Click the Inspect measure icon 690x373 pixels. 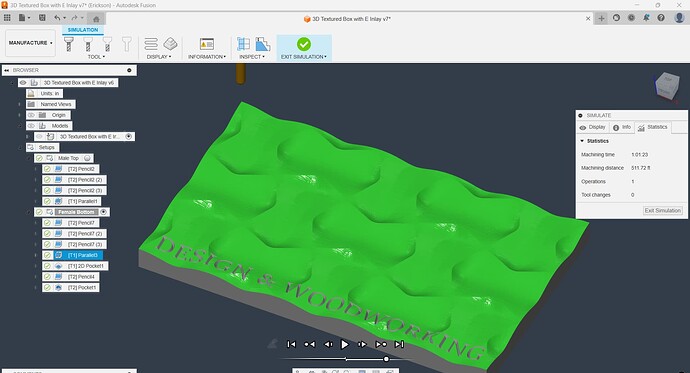coord(243,44)
